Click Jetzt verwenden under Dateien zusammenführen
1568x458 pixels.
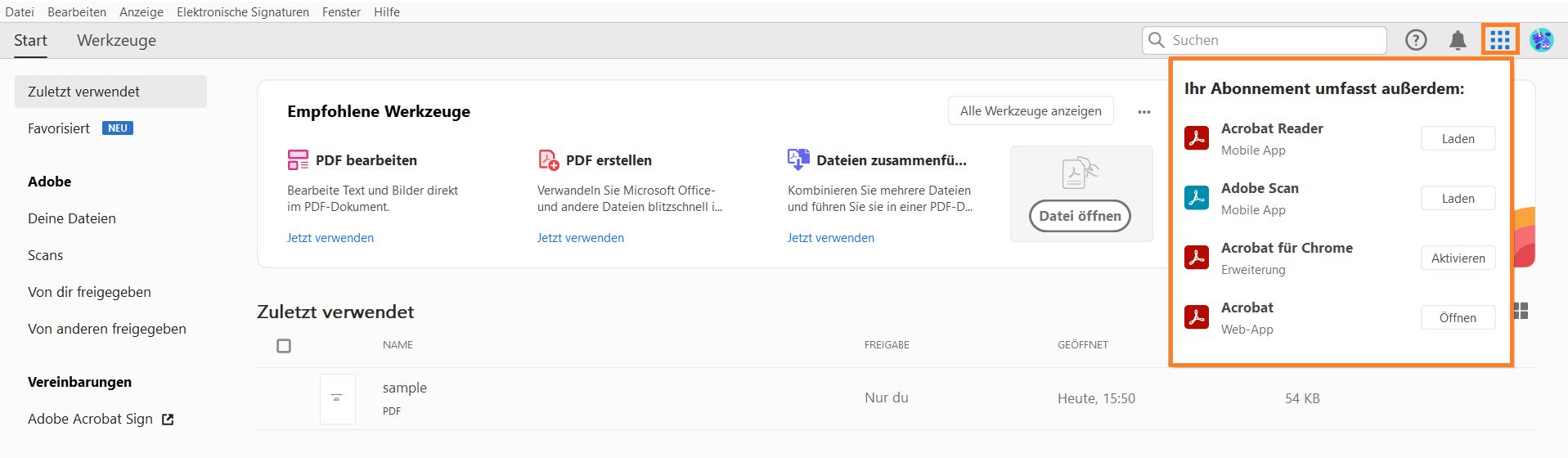(x=831, y=238)
